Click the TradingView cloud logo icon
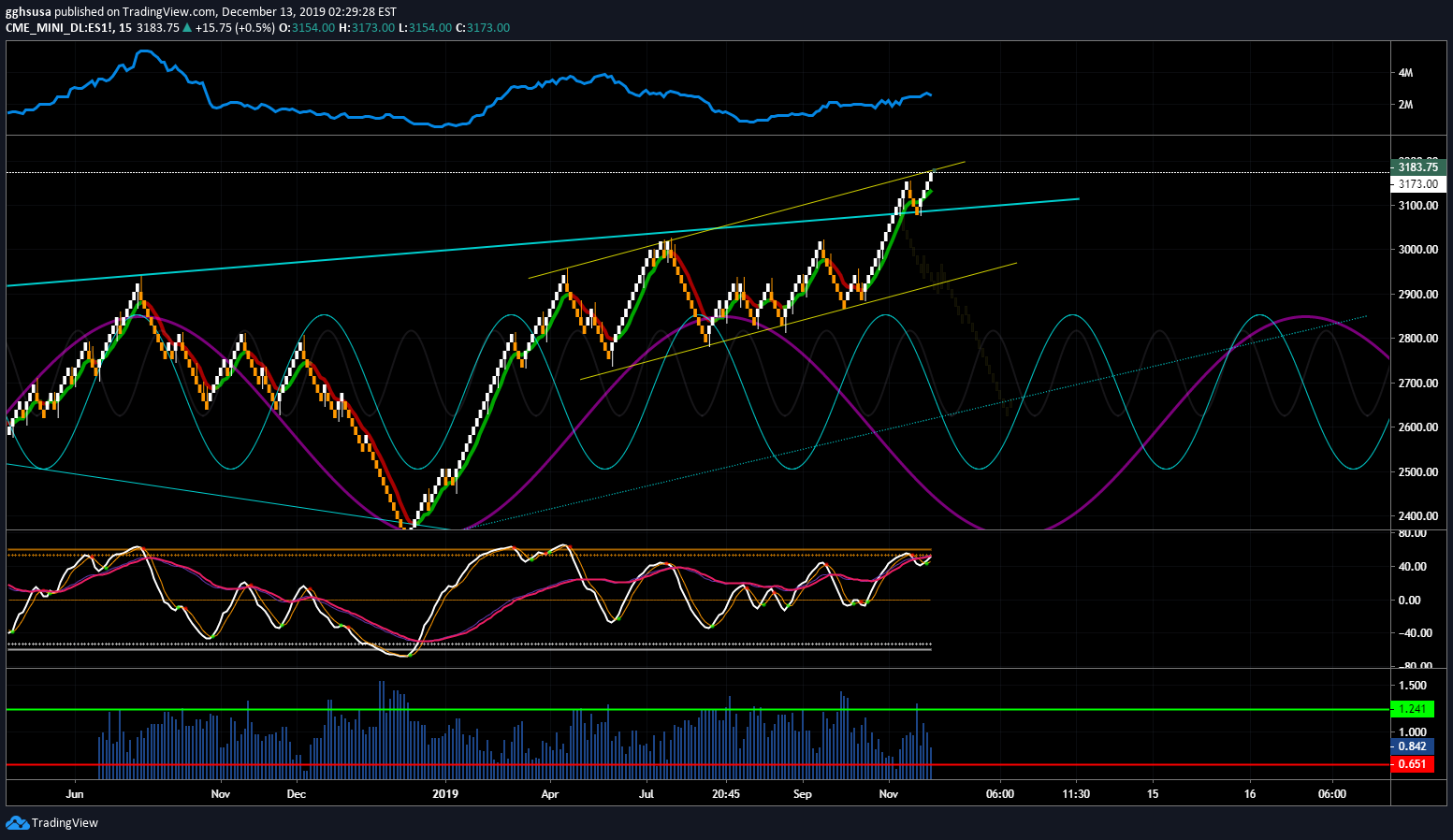This screenshot has height=840, width=1453. tap(17, 822)
